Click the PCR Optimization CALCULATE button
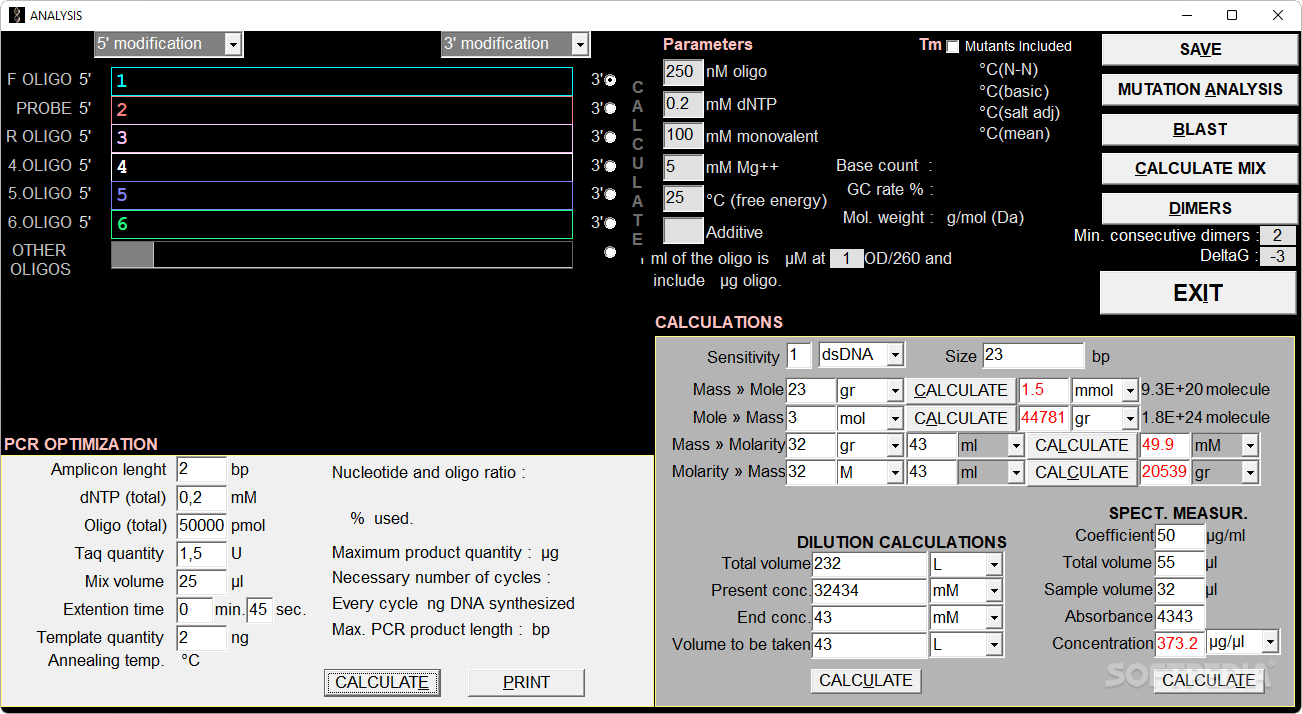Image resolution: width=1302 pixels, height=714 pixels. pyautogui.click(x=382, y=682)
